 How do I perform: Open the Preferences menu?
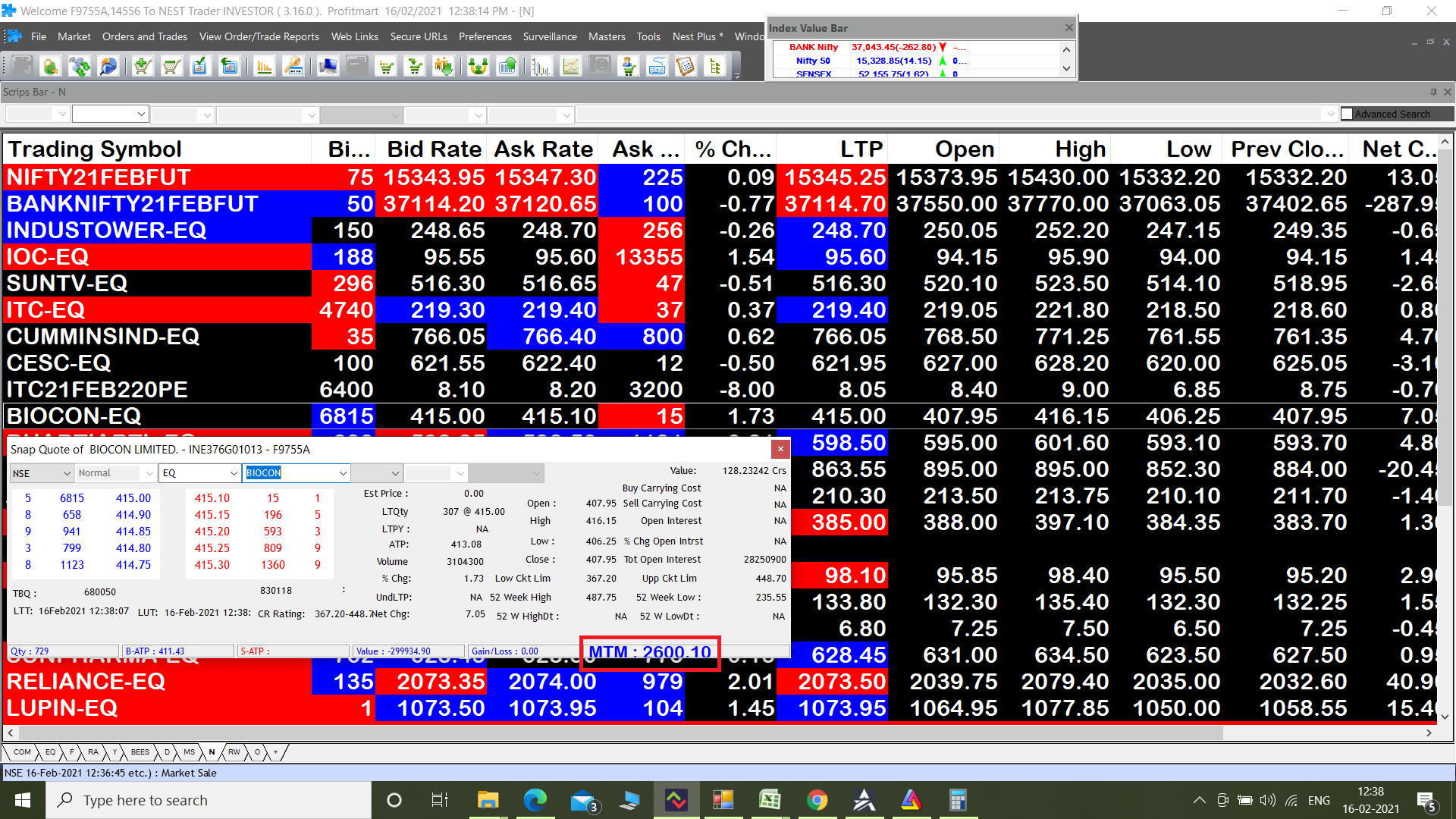click(x=485, y=36)
